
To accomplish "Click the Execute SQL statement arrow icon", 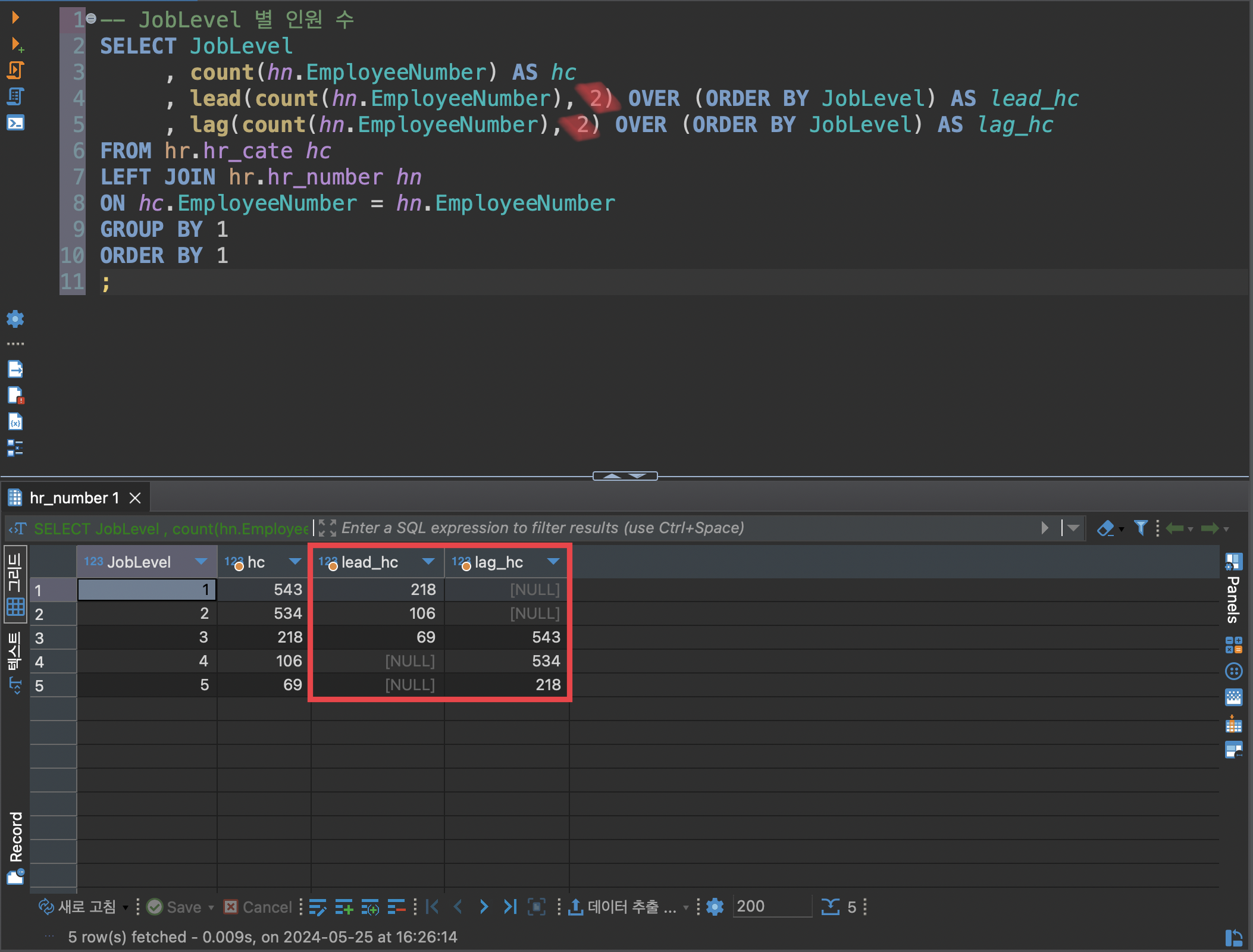I will [x=15, y=17].
